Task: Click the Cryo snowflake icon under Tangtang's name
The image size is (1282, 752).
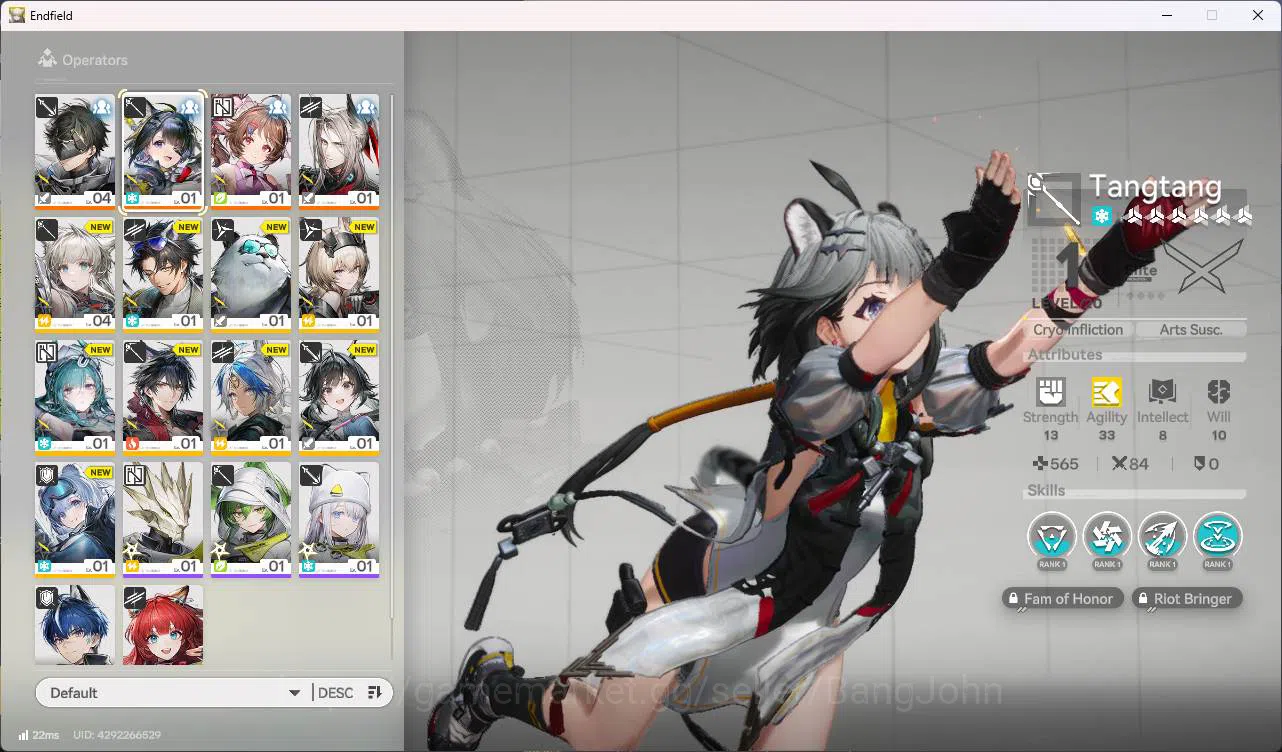Action: pyautogui.click(x=1101, y=216)
